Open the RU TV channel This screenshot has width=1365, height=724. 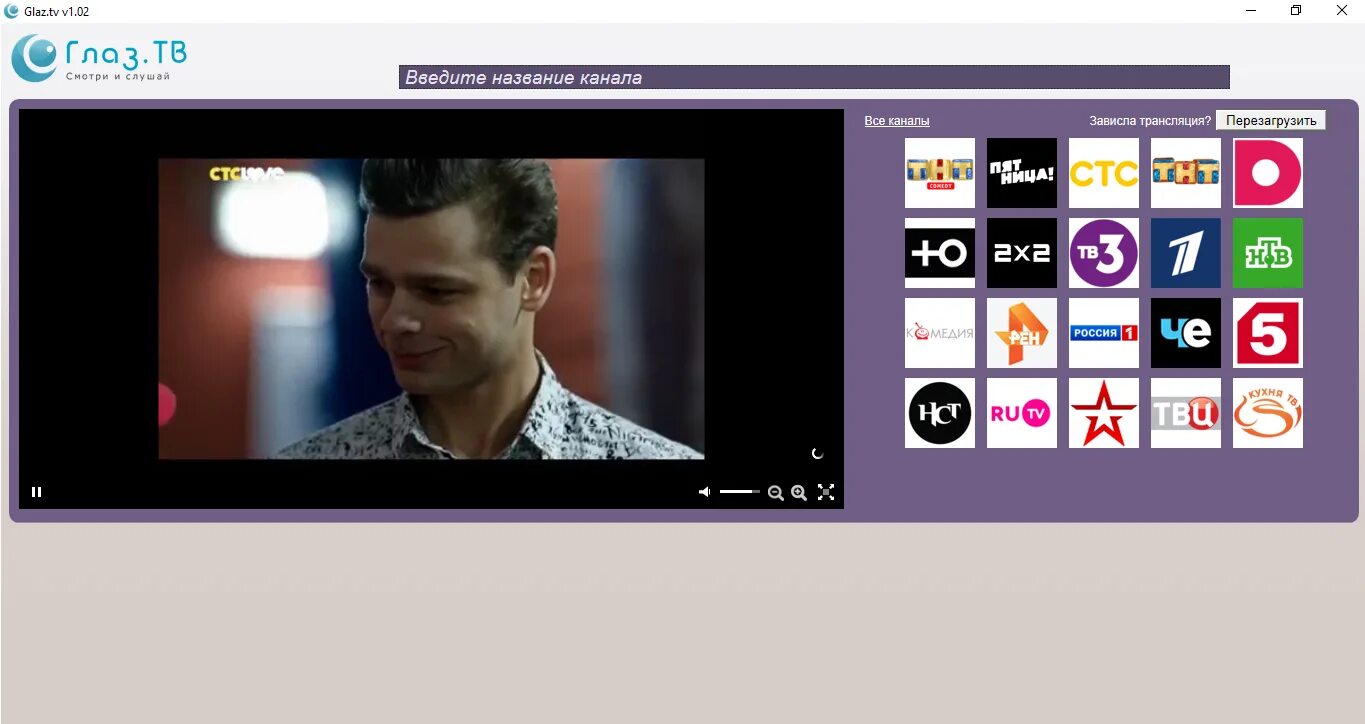(1021, 413)
